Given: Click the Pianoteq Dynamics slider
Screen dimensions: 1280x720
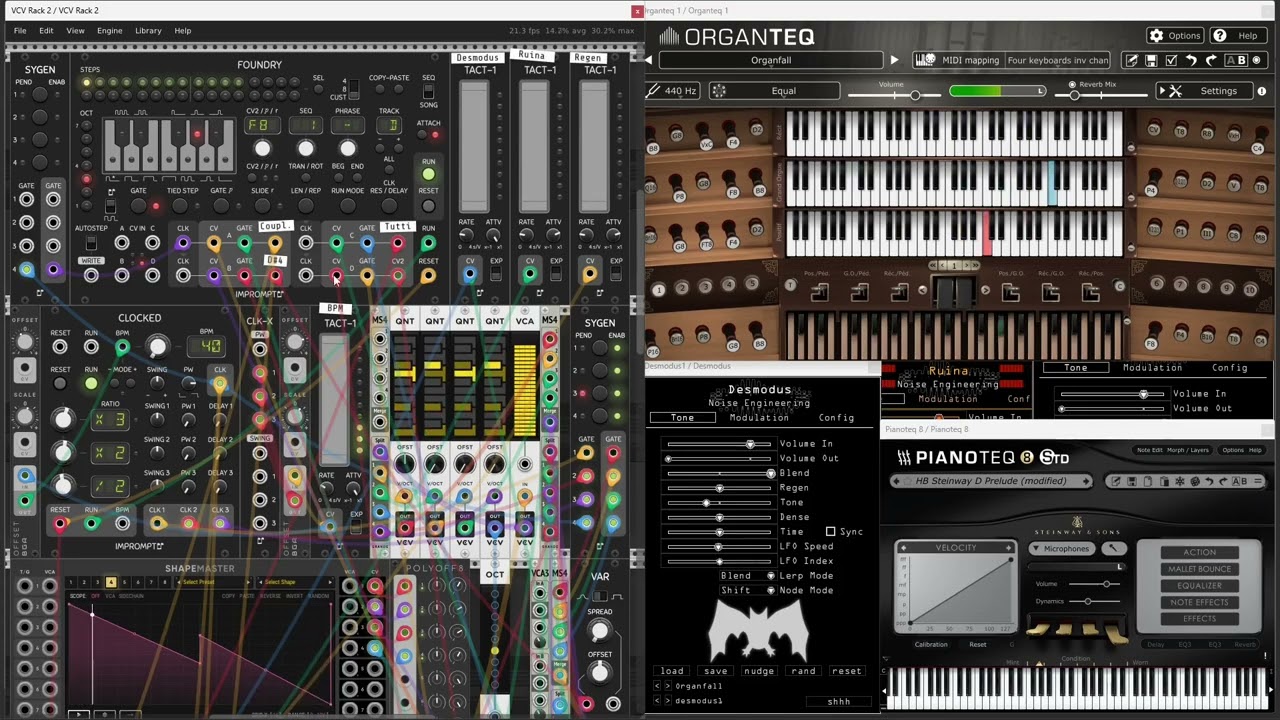Looking at the screenshot, I should coord(1094,601).
